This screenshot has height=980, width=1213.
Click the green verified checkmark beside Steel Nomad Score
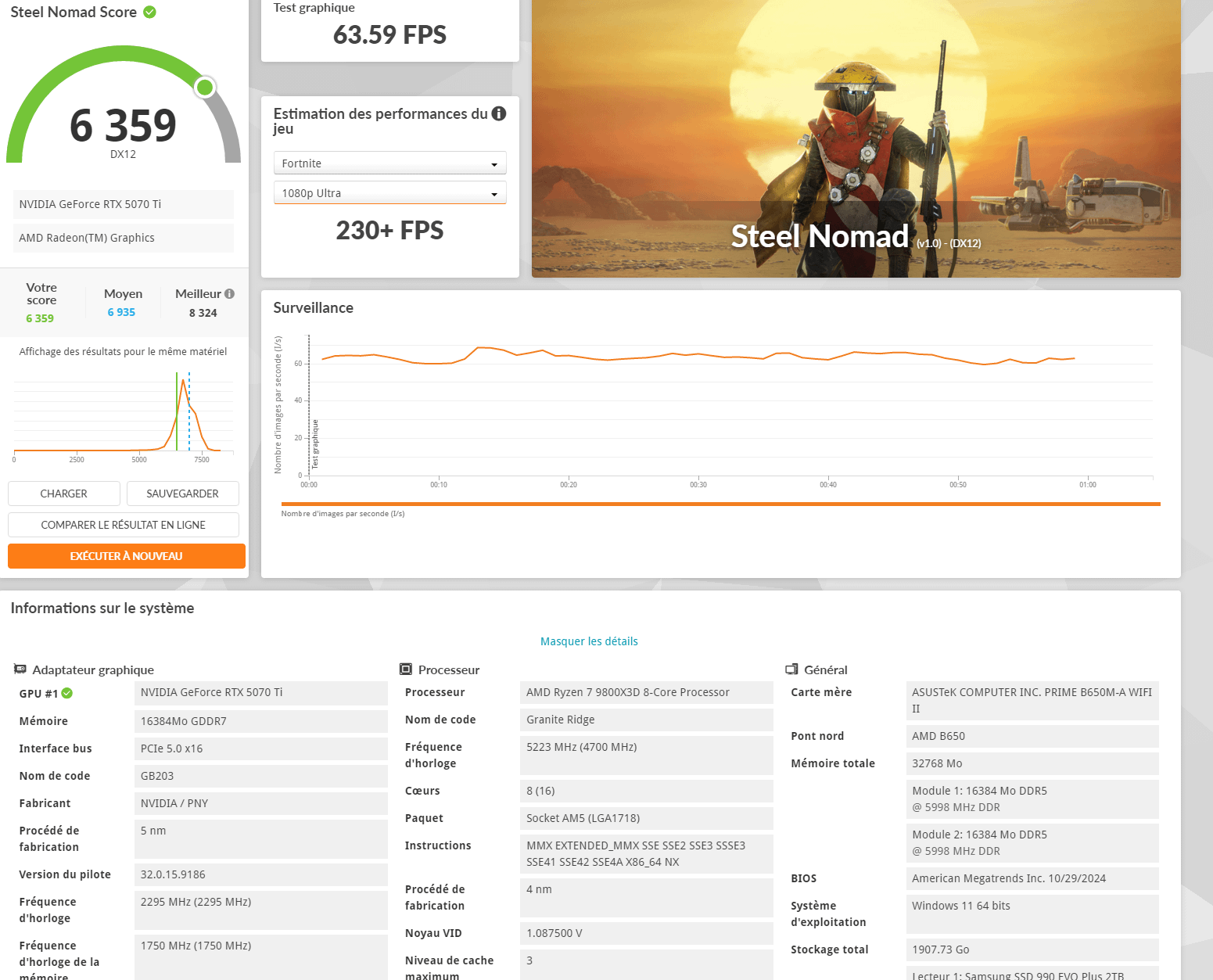click(x=150, y=13)
